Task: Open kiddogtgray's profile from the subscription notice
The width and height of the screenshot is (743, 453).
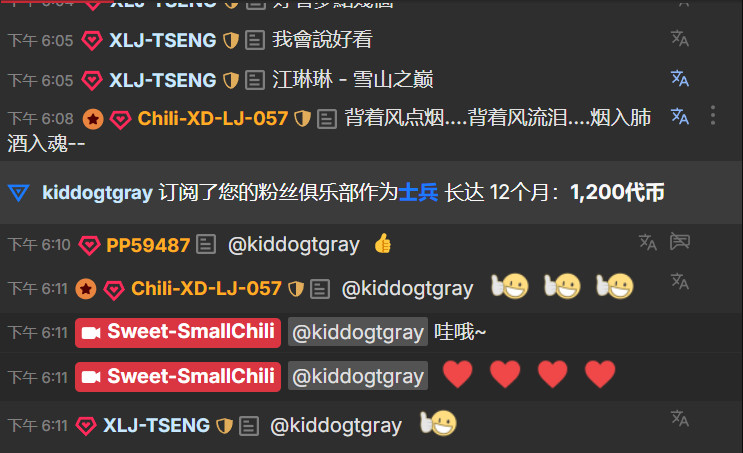Action: [97, 192]
